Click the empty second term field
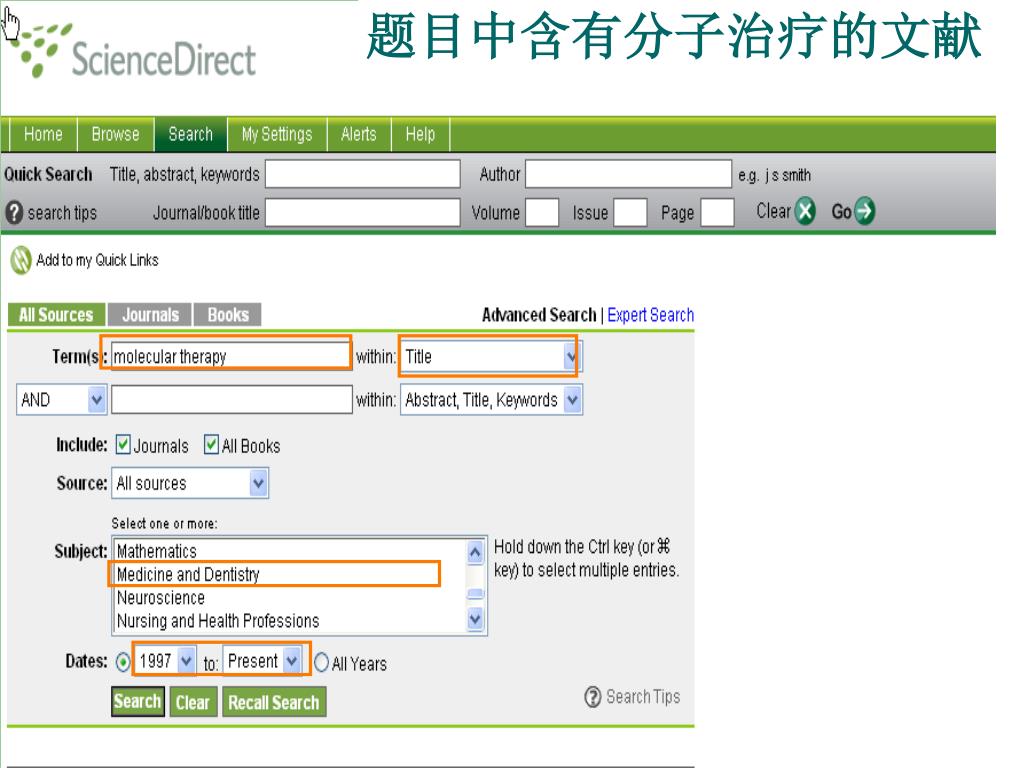 click(x=232, y=400)
